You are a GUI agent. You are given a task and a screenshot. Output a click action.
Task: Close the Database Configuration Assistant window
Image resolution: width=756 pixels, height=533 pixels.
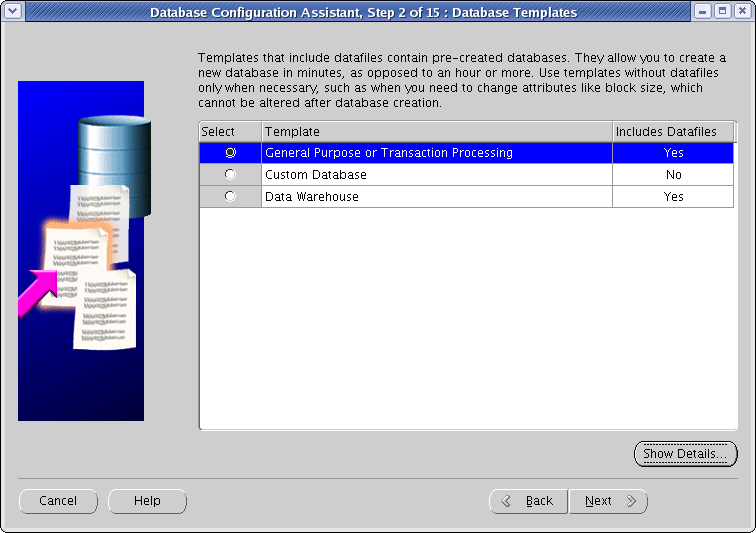[742, 11]
